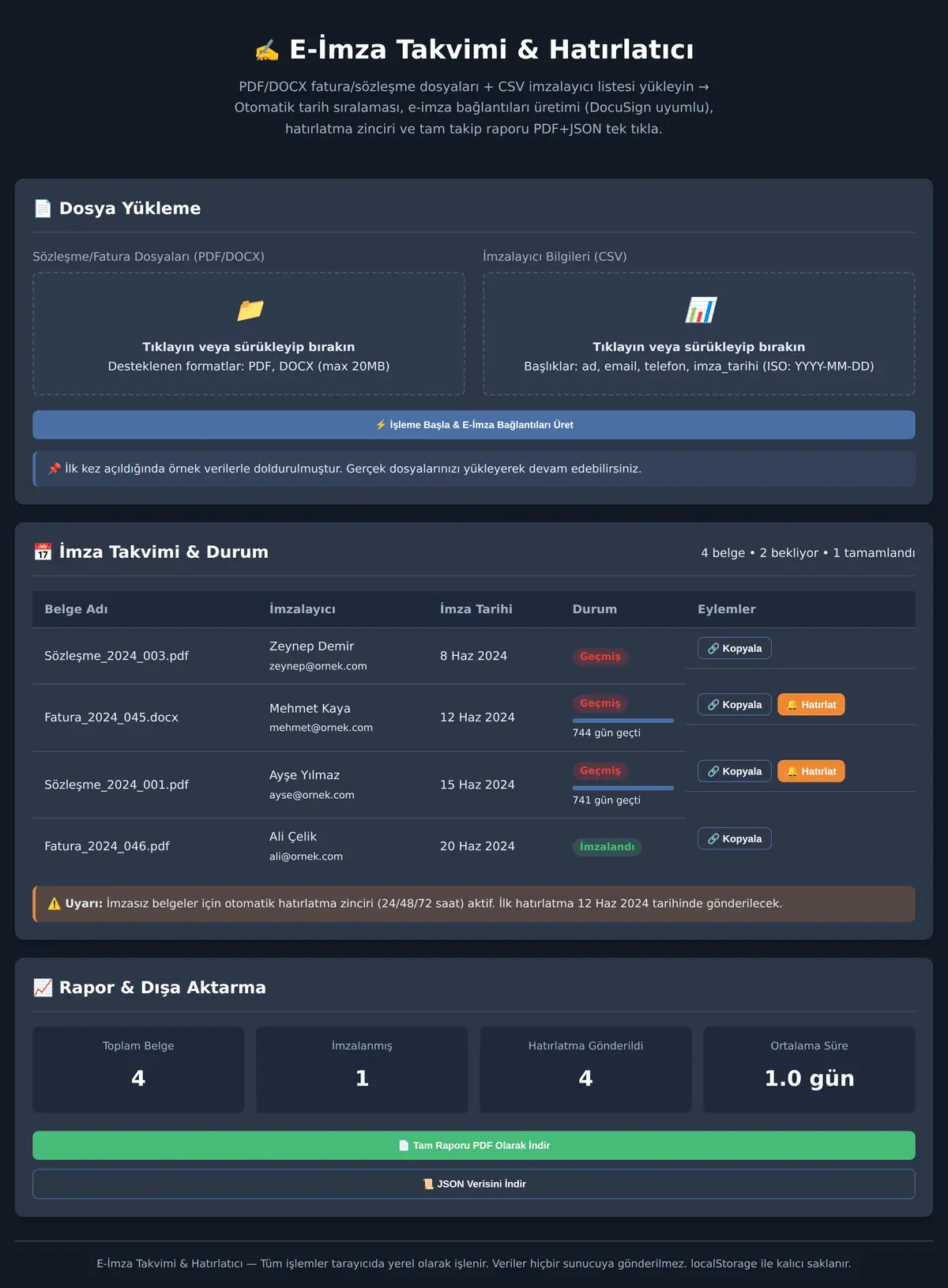The width and height of the screenshot is (948, 1288).
Task: Send reminder to Ayşe Yılmaz
Action: [811, 771]
